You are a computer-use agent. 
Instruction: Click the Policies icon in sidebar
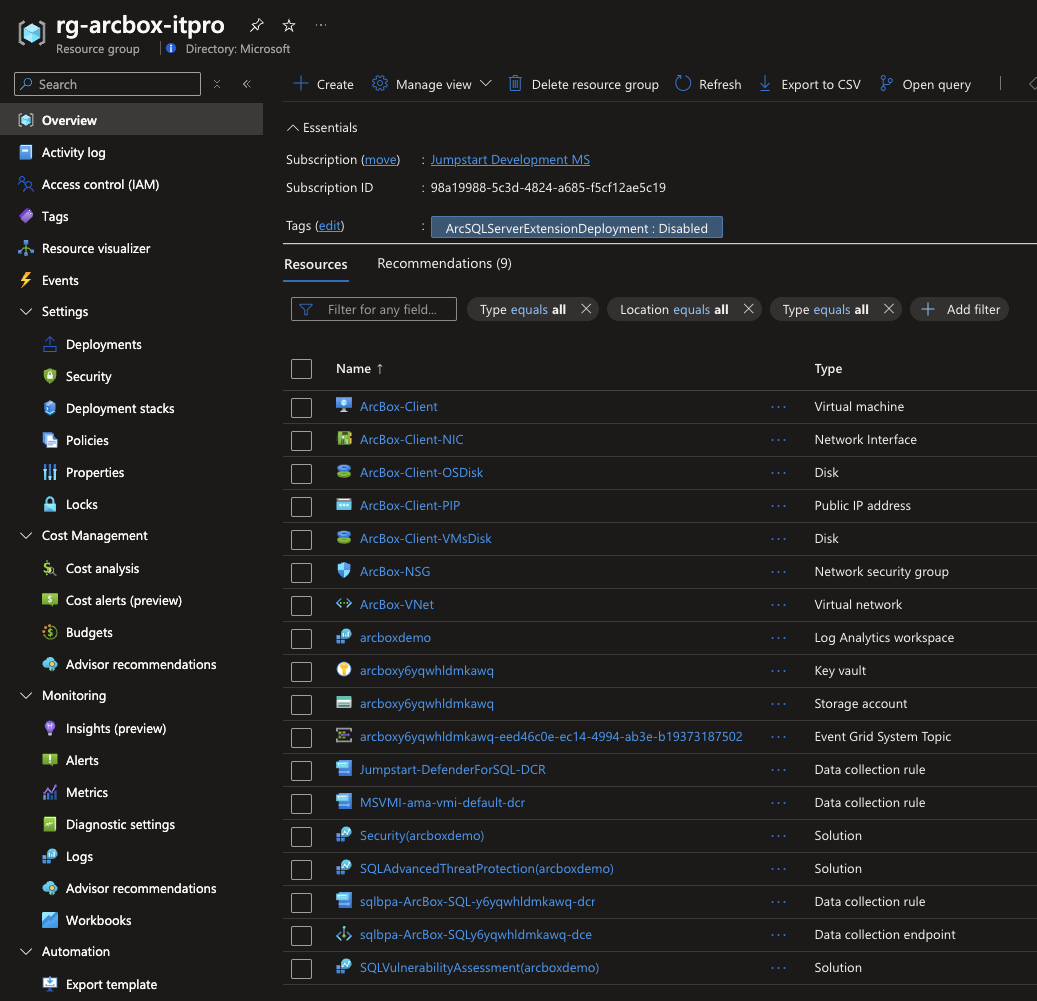50,440
